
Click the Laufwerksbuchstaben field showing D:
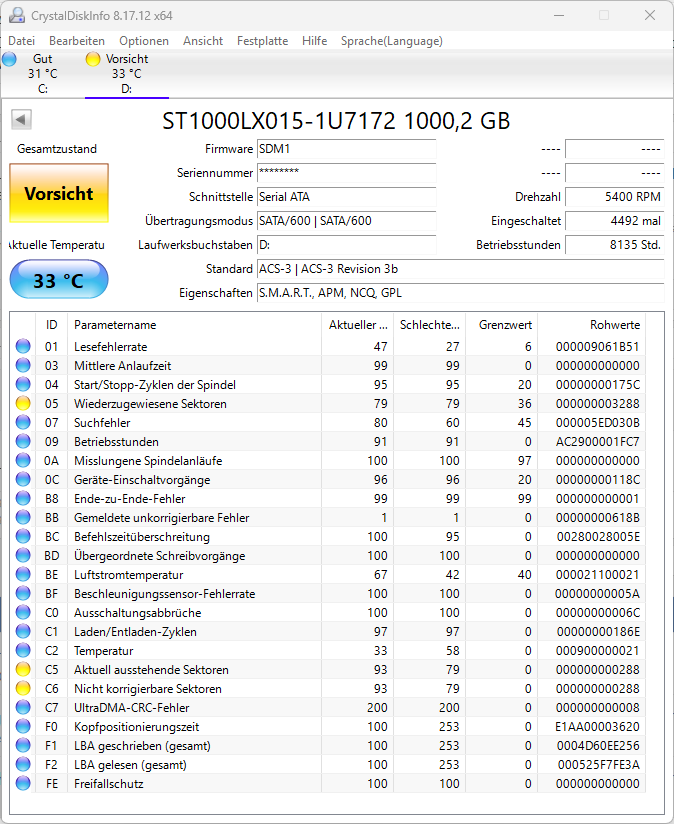pos(347,245)
